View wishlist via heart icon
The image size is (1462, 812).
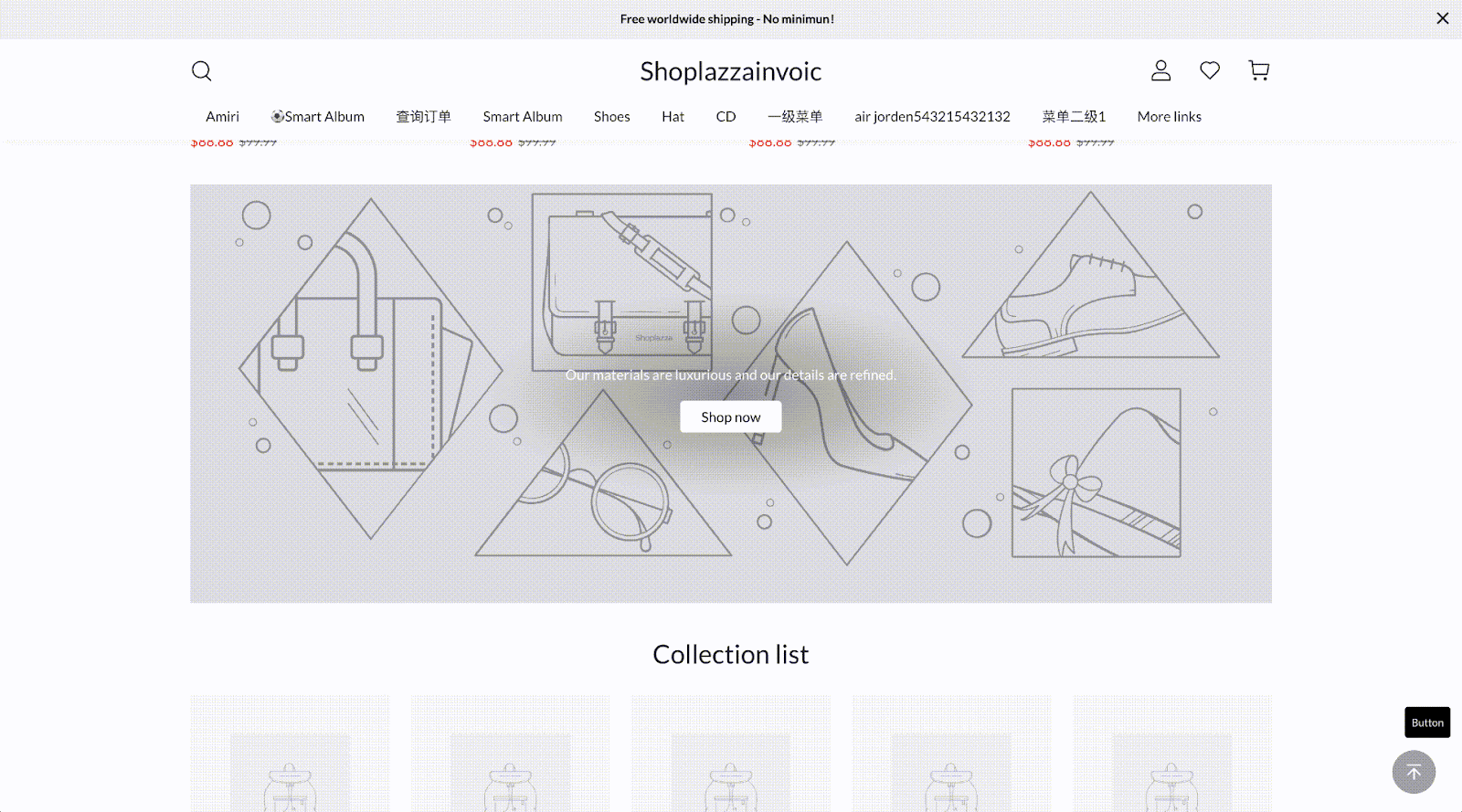1210,70
